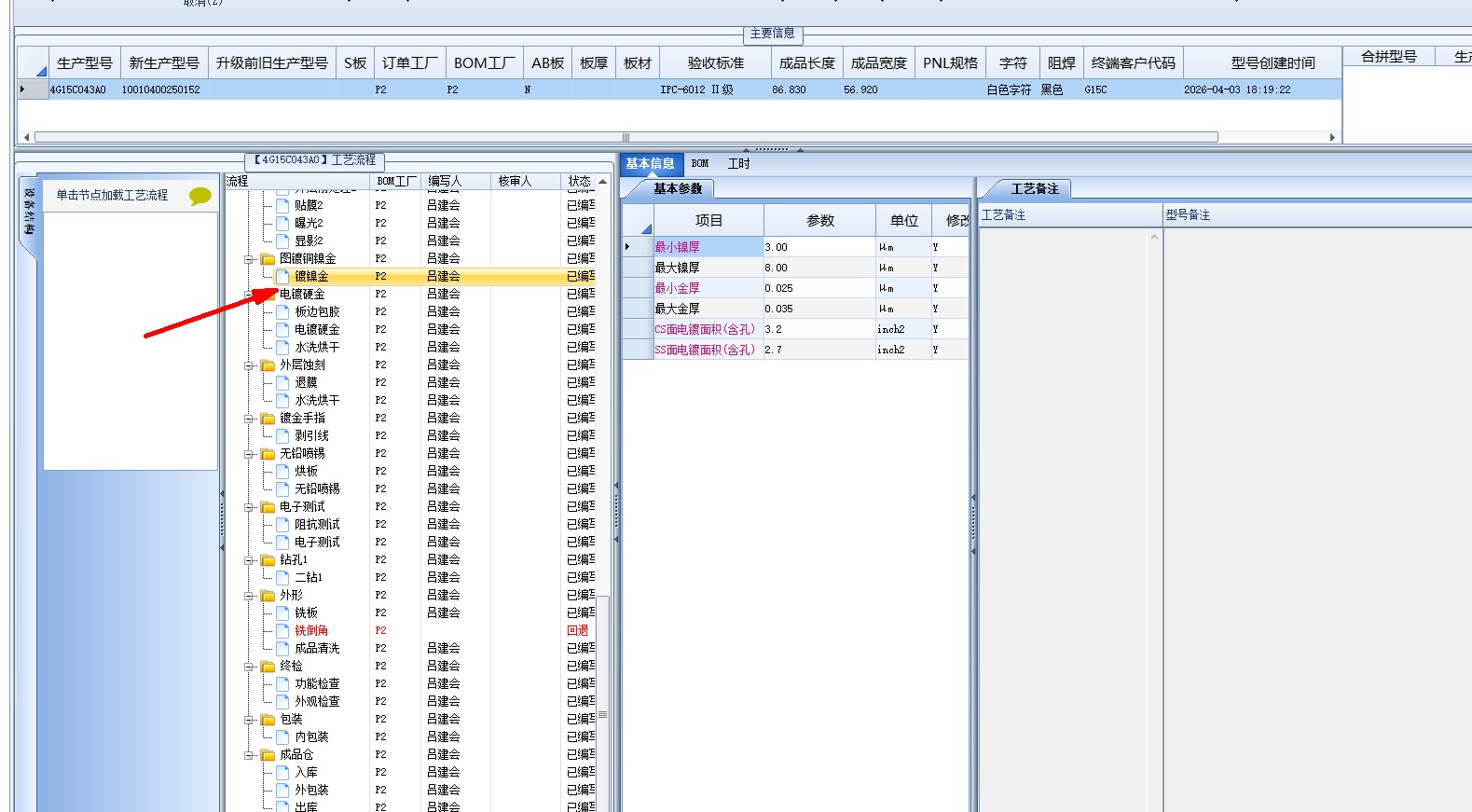This screenshot has height=812, width=1472.
Task: Collapse the 镀金手指 tree node
Action: click(250, 419)
